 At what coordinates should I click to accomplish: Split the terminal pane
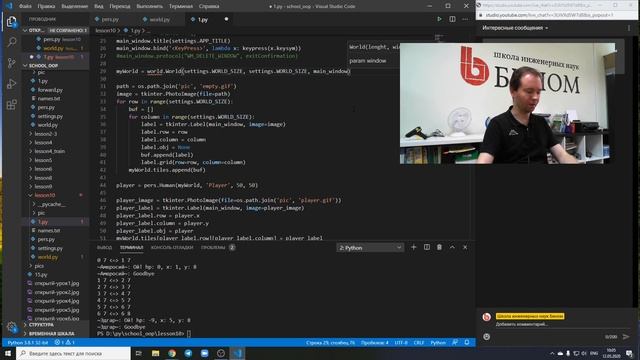pyautogui.click(x=427, y=247)
